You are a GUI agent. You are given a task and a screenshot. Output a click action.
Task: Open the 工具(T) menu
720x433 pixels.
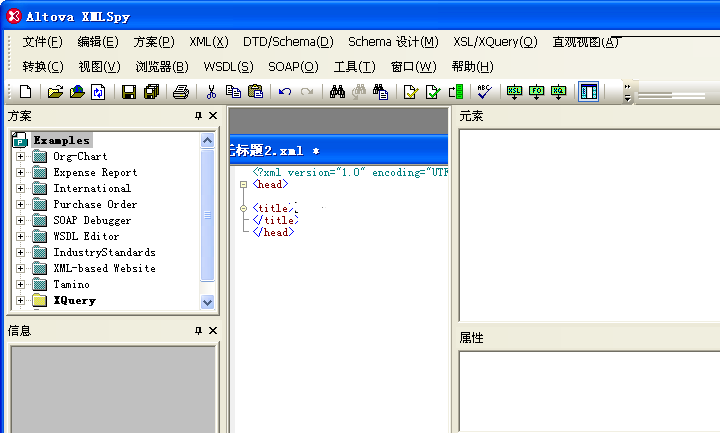pos(354,67)
